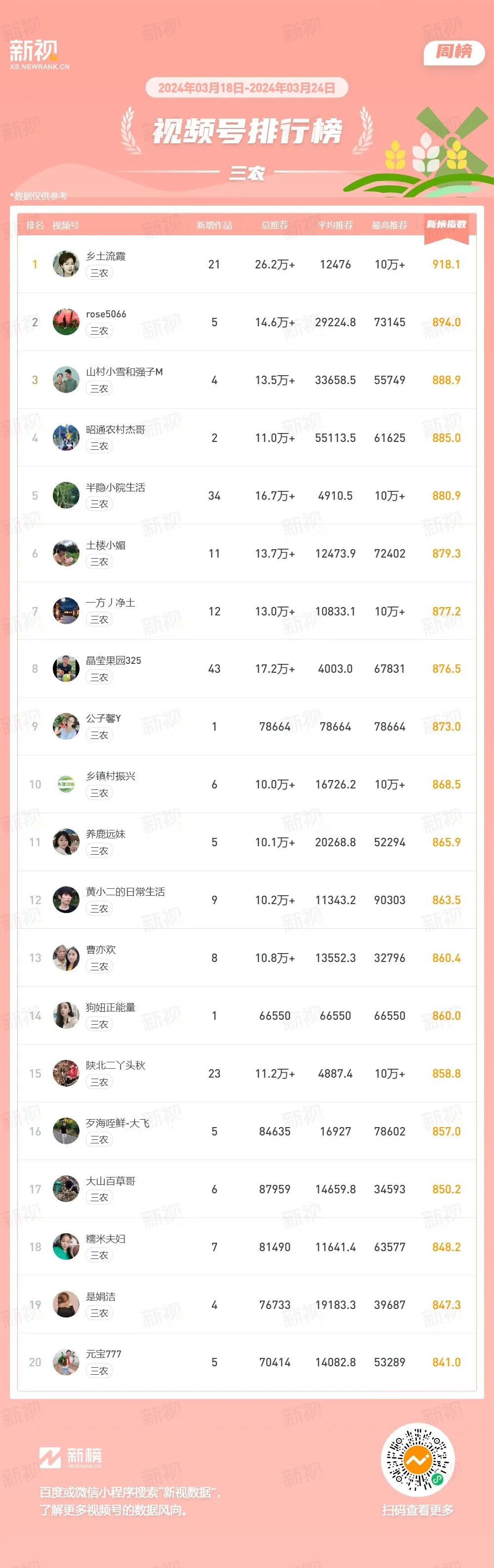This screenshot has height=1568, width=494.
Task: Open the 山村小雪和强子M account name
Action: (124, 371)
